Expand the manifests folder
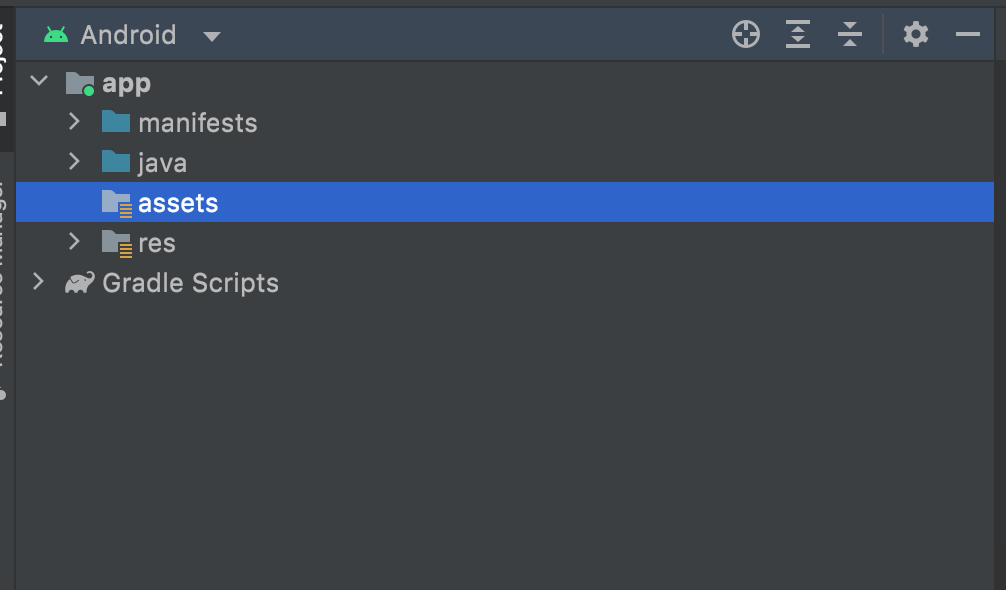The width and height of the screenshot is (1006, 590). 74,122
